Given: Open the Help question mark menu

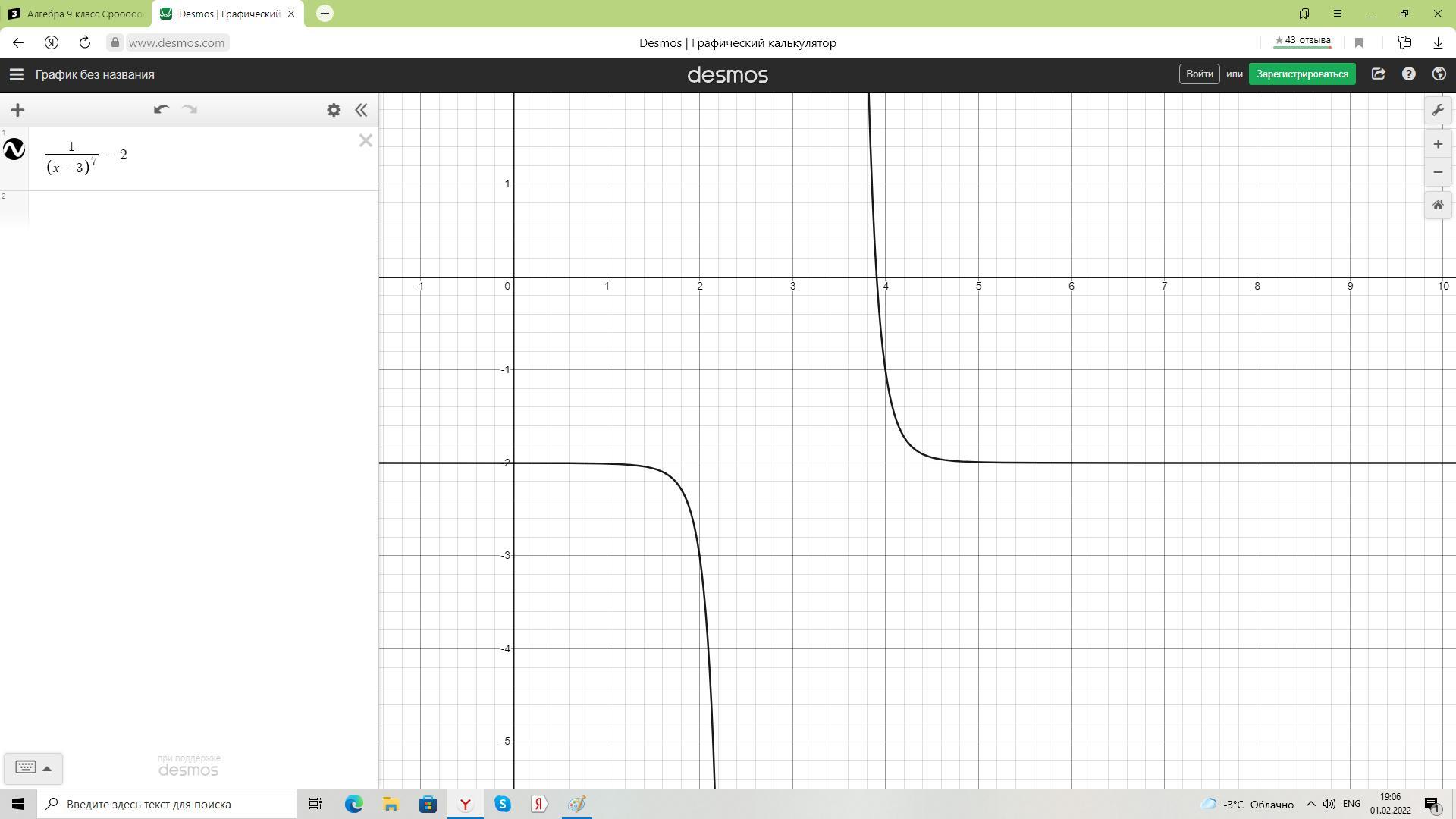Looking at the screenshot, I should [x=1408, y=74].
